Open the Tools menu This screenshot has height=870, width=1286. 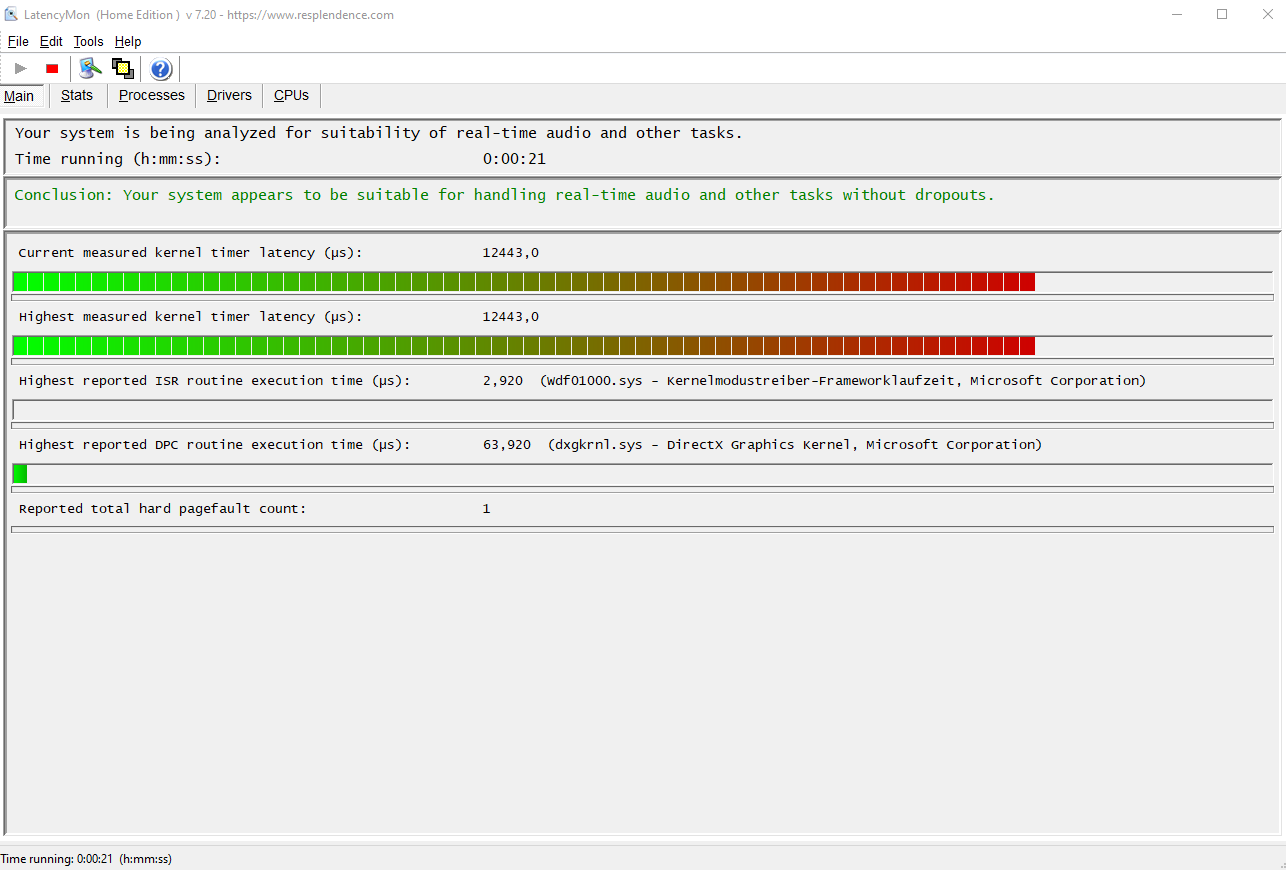(88, 42)
